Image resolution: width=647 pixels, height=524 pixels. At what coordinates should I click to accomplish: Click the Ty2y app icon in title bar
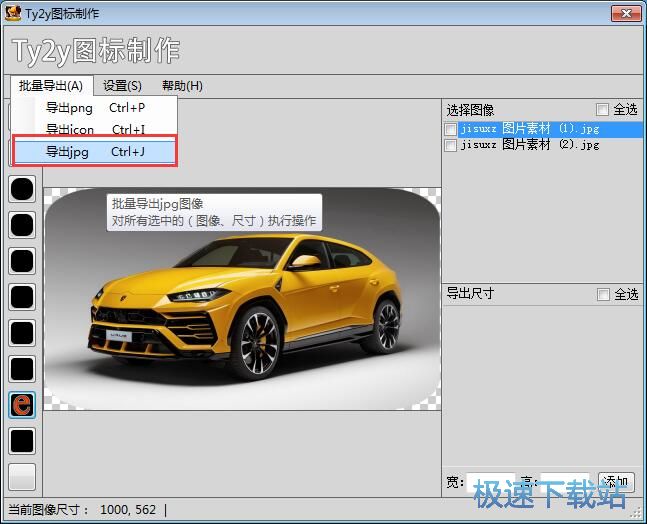click(x=13, y=14)
